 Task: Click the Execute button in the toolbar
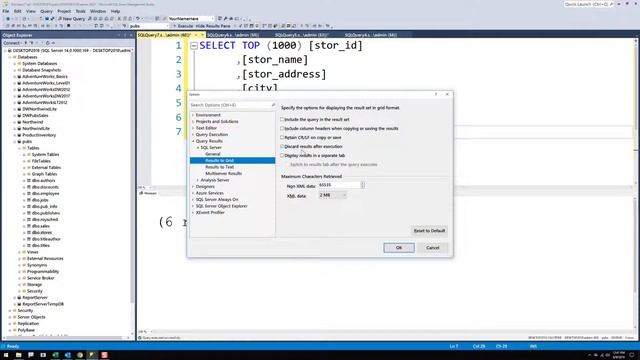183,26
